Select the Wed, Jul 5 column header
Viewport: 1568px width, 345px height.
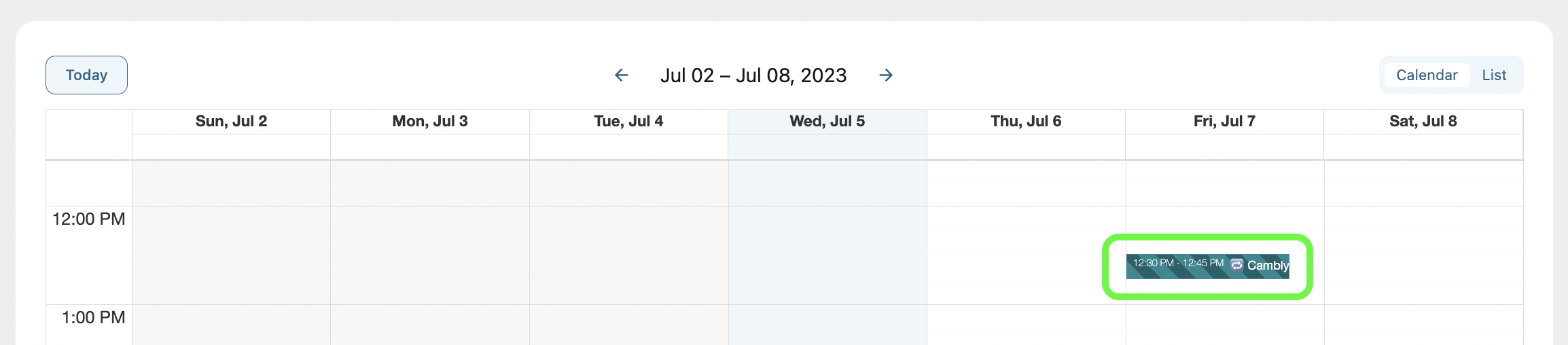coord(827,122)
